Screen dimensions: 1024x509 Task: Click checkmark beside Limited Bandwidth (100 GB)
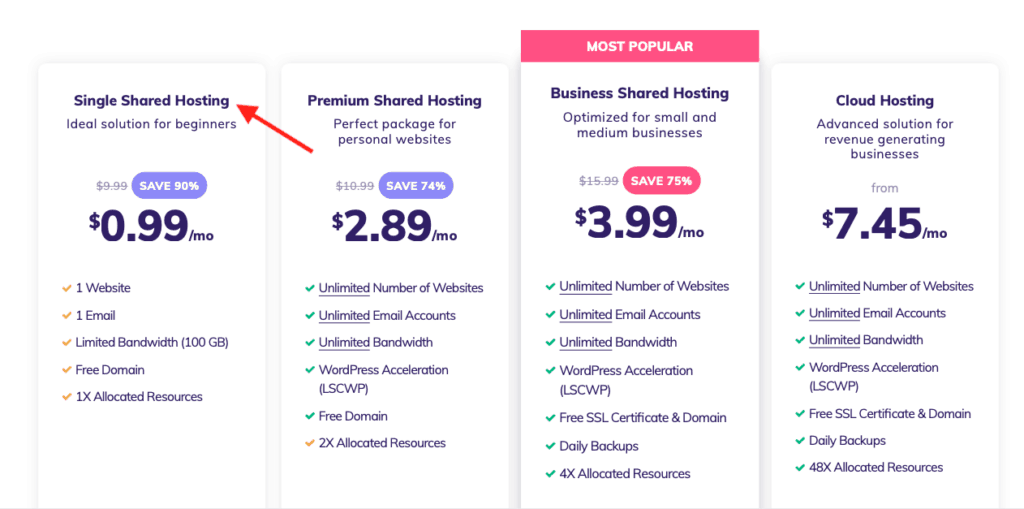click(x=66, y=342)
